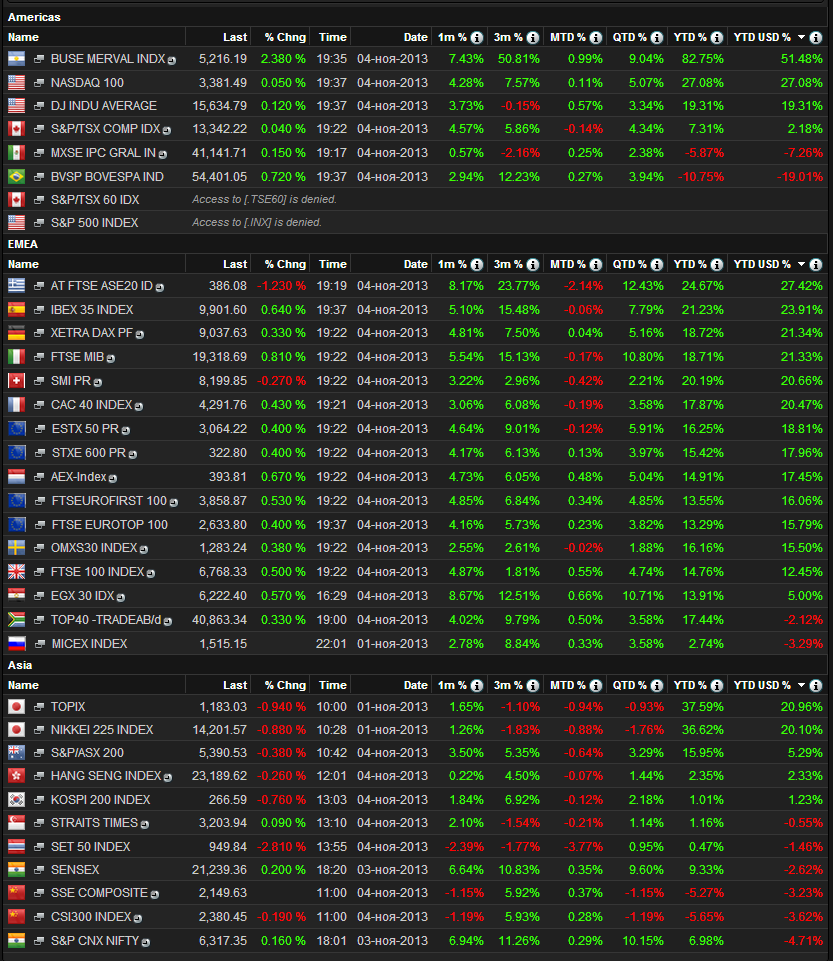Click the Hong Kong flag beside HANG SENG INDEX
Image resolution: width=833 pixels, height=961 pixels.
point(17,776)
